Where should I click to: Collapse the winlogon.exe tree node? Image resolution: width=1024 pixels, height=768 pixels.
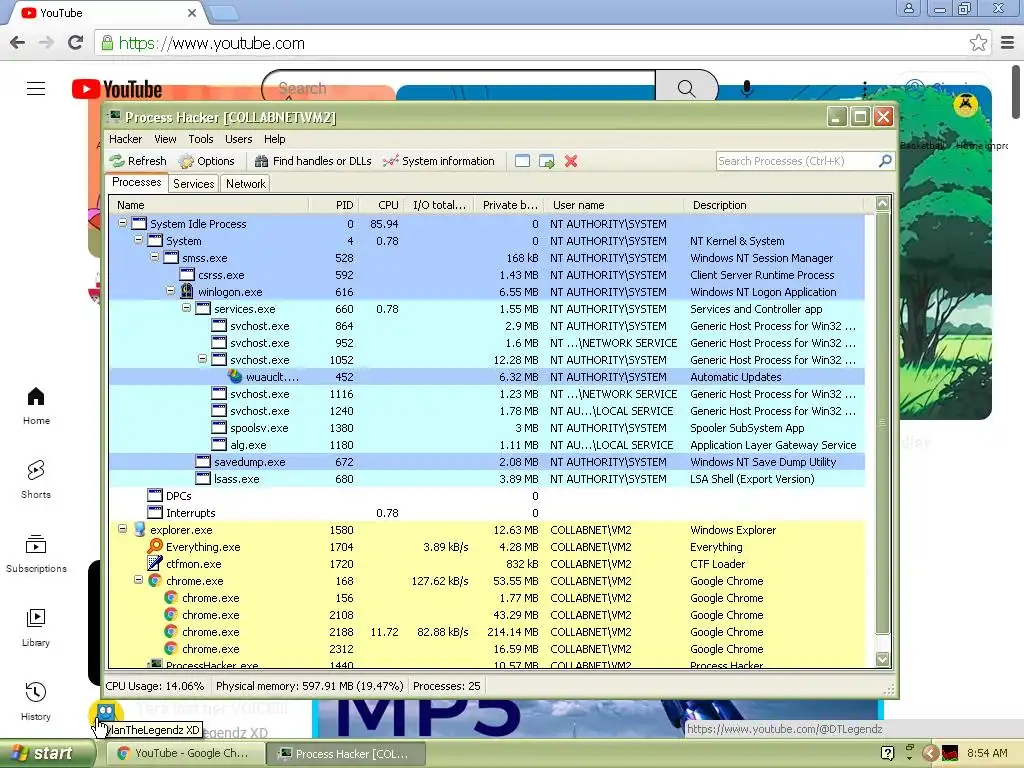(170, 291)
